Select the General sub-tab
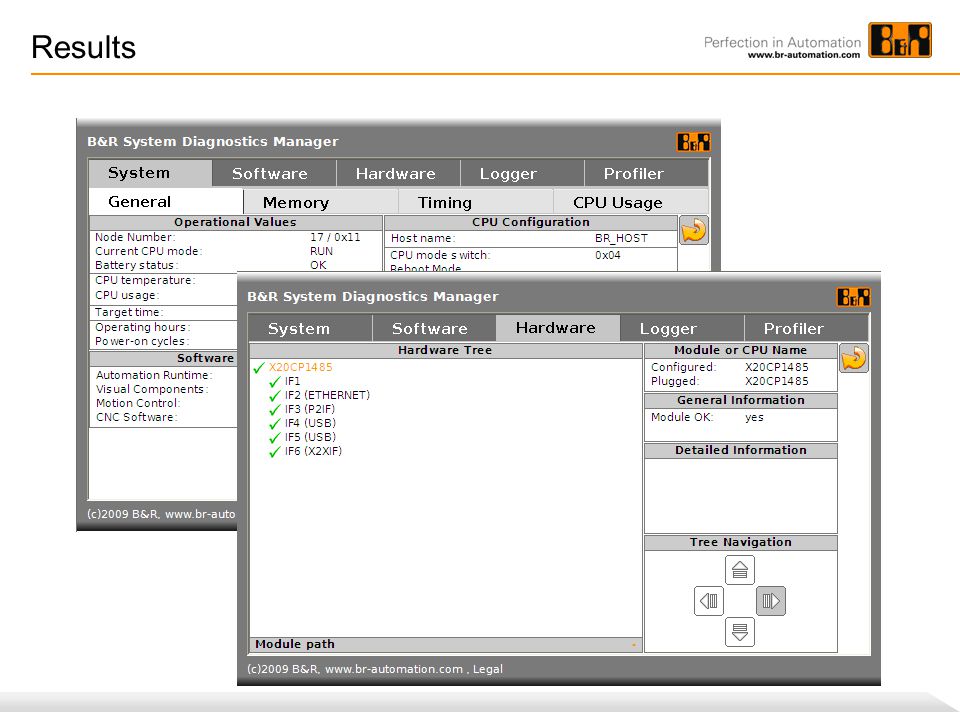The width and height of the screenshot is (960, 720). 166,201
